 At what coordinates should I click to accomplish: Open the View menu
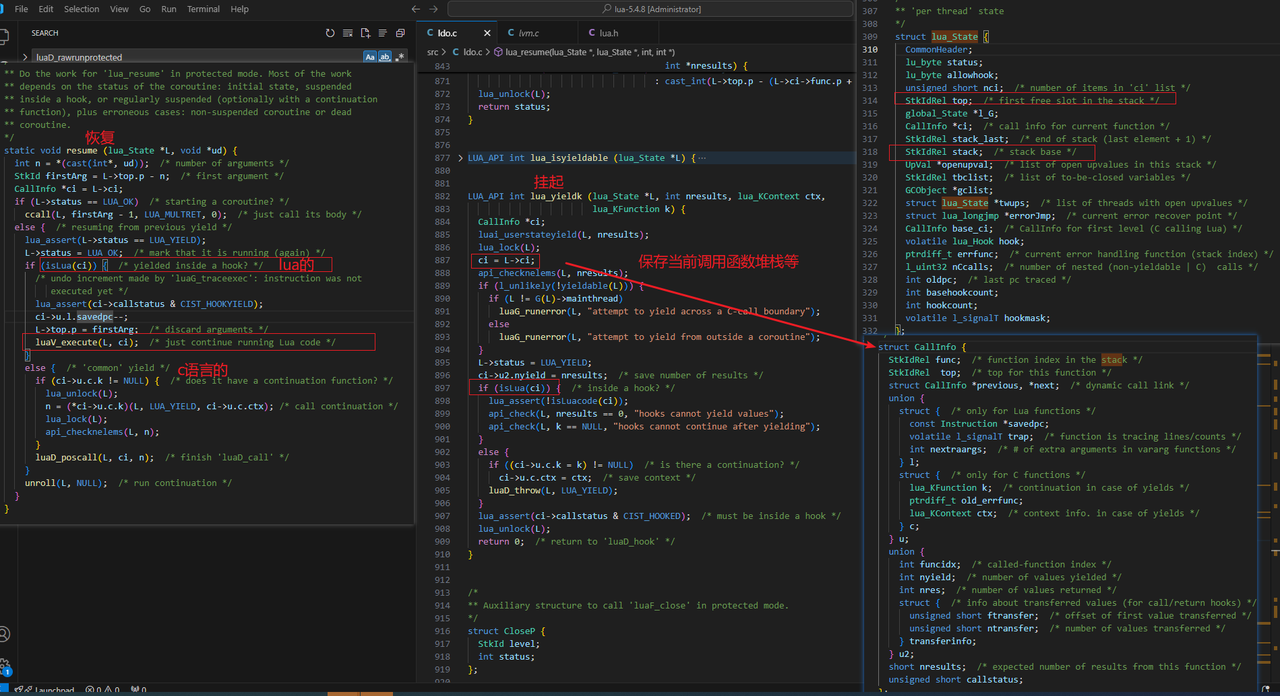119,9
